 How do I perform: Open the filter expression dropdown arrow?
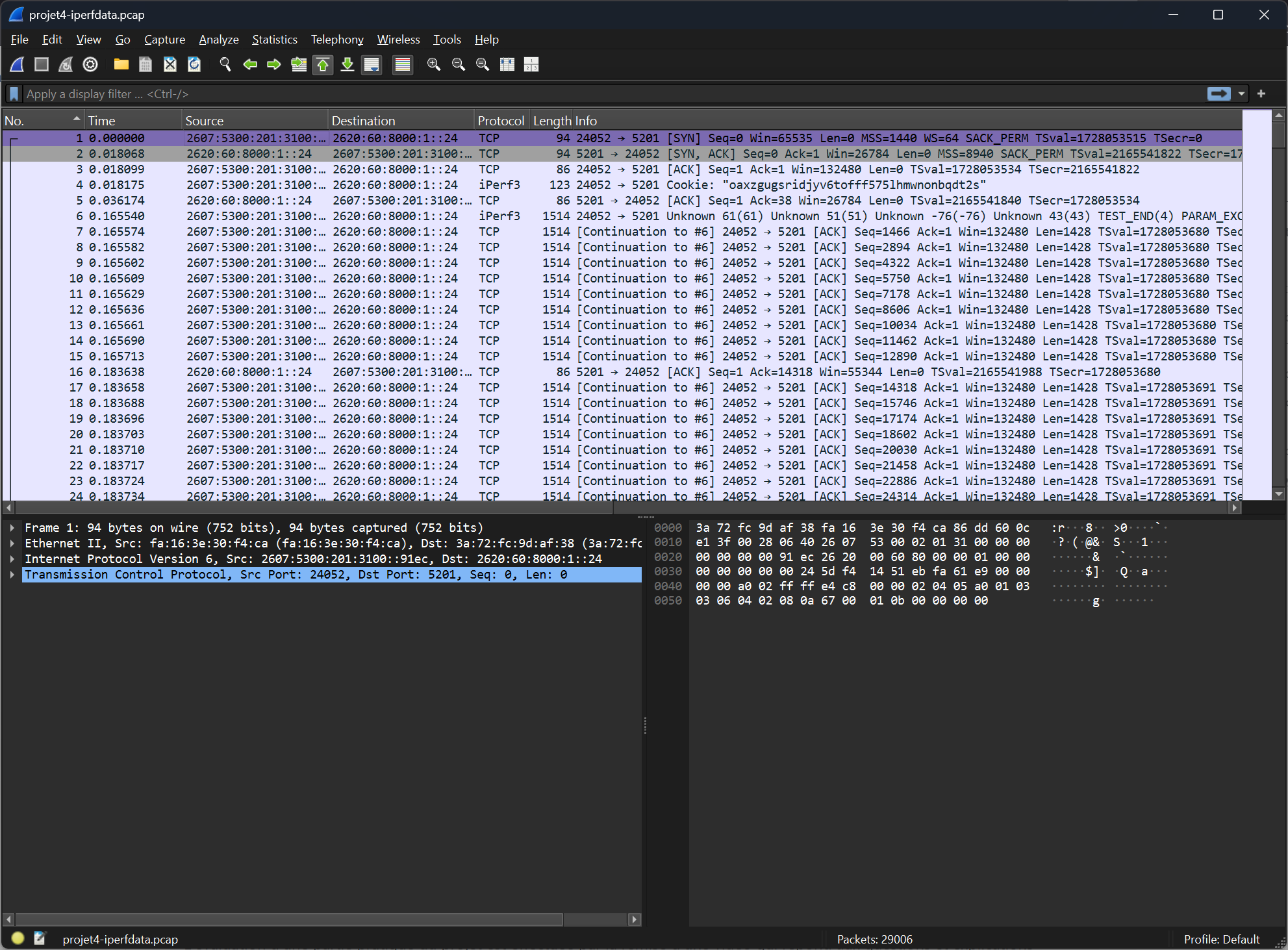tap(1240, 94)
